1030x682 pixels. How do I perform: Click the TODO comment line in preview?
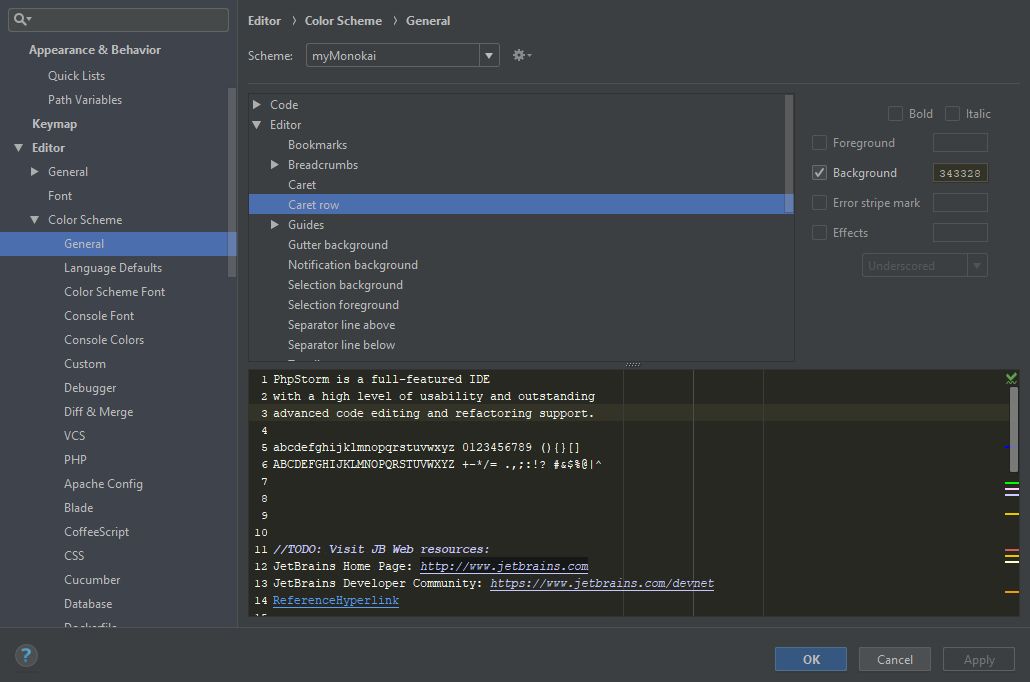381,549
